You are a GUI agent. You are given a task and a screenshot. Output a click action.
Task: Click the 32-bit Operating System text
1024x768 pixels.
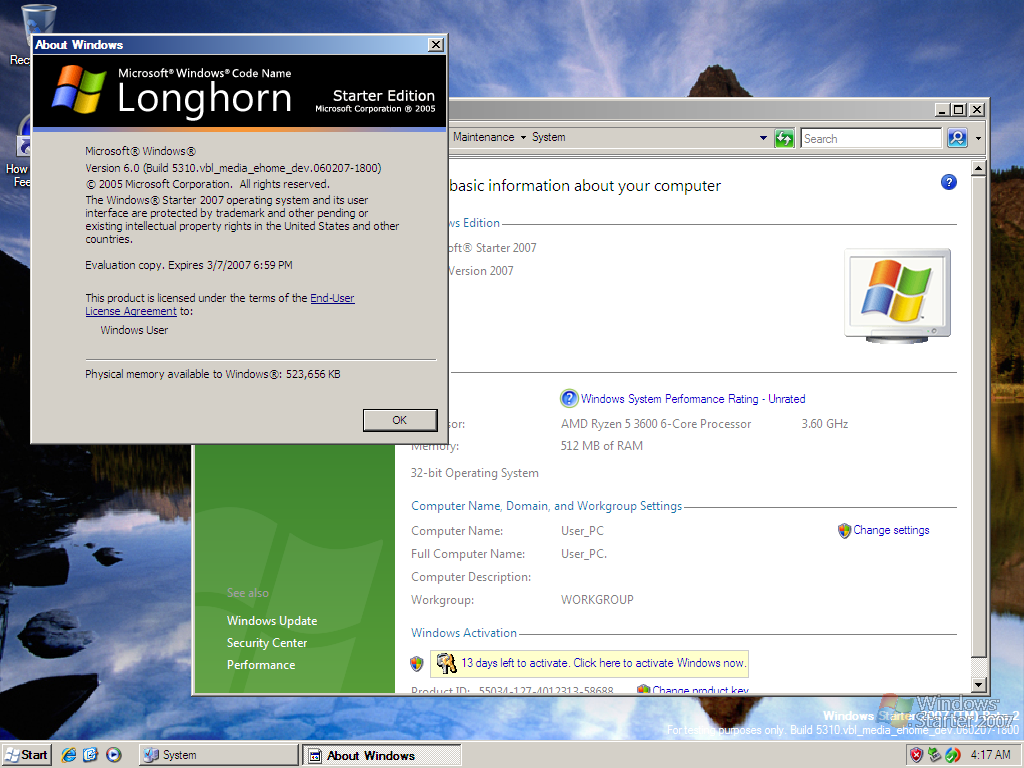[x=475, y=473]
